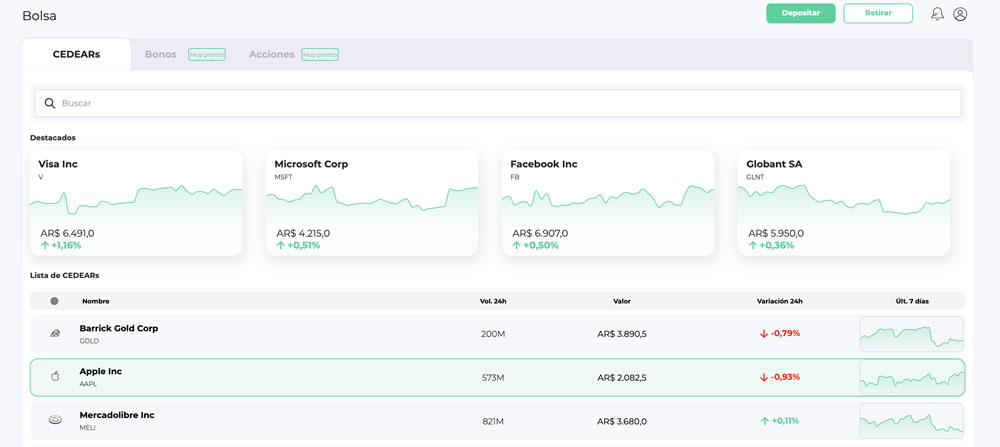Click the Muy pronto badge next to Acciones
The width and height of the screenshot is (1000, 447).
[320, 55]
